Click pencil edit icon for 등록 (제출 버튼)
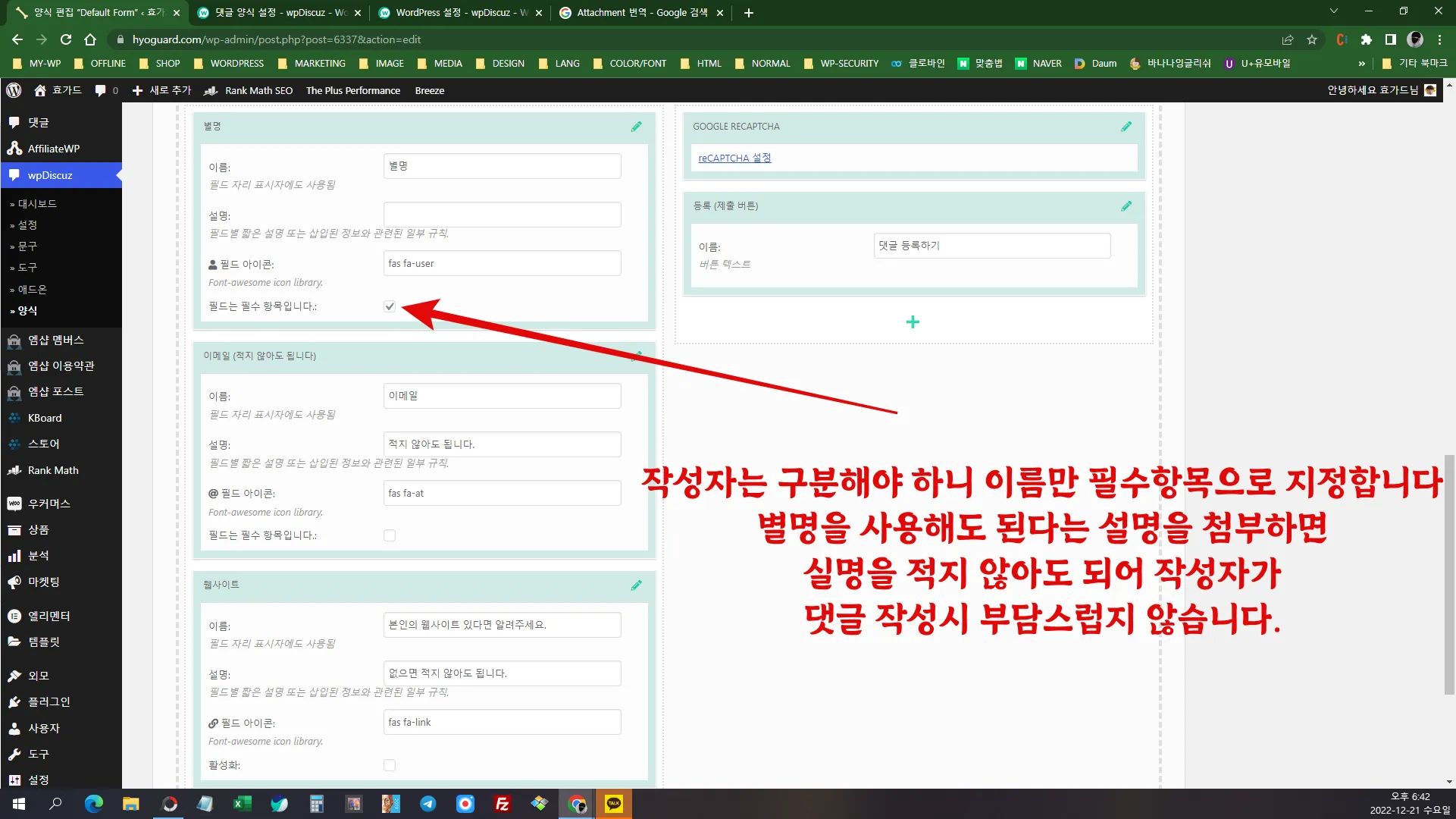Image resolution: width=1456 pixels, height=819 pixels. click(x=1126, y=206)
